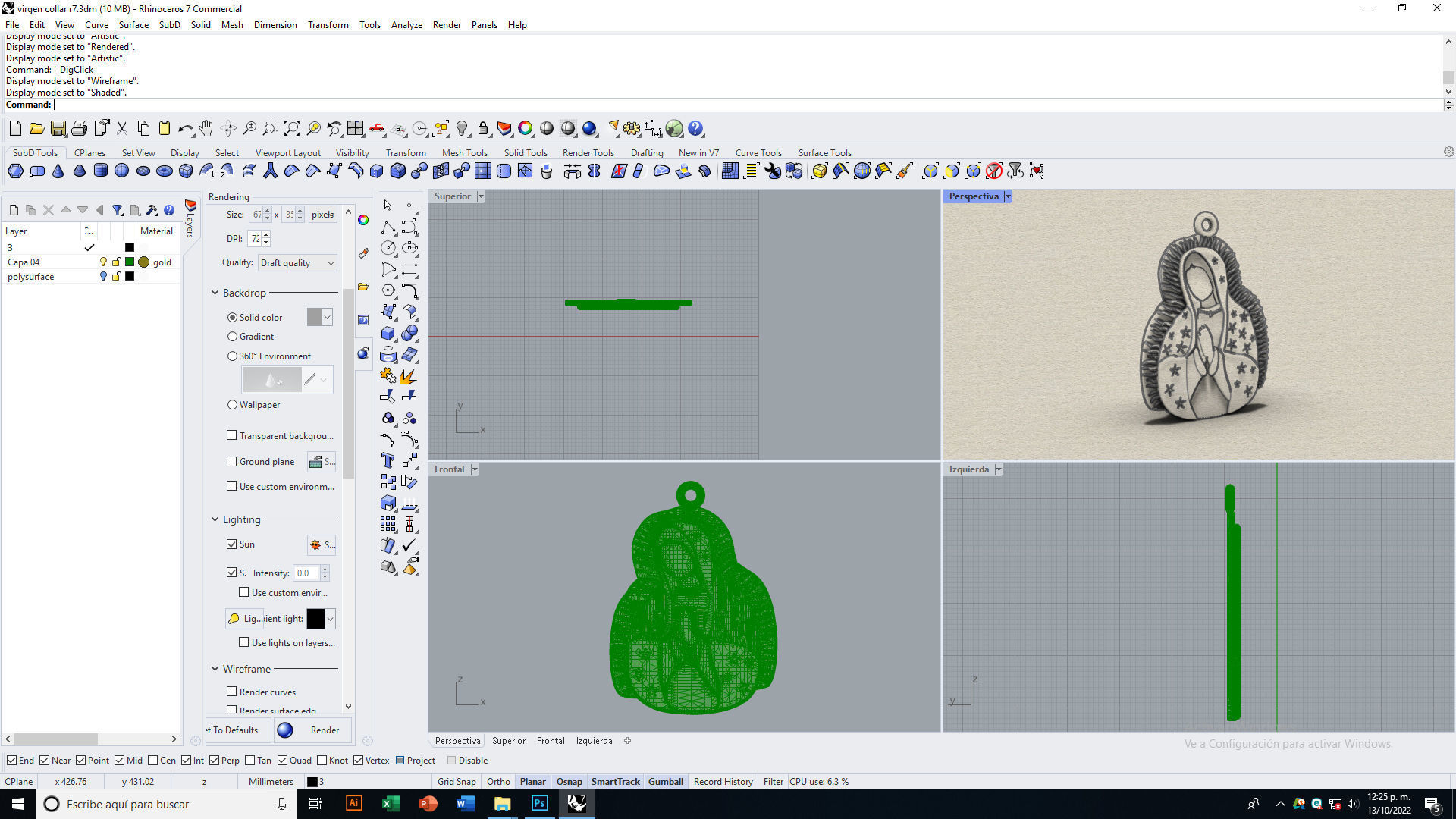
Task: Toggle Capa 04 layer visibility bulb
Action: point(104,262)
